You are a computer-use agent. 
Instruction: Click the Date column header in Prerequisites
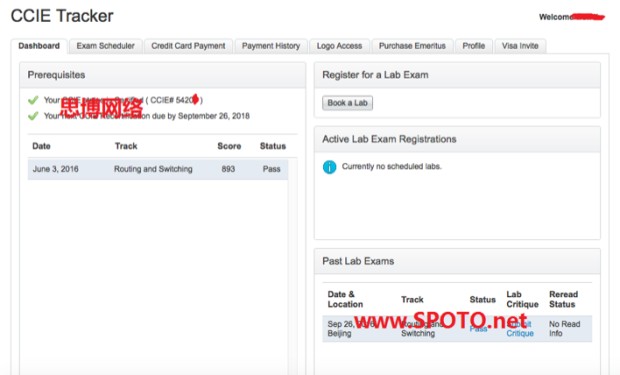[x=41, y=146]
